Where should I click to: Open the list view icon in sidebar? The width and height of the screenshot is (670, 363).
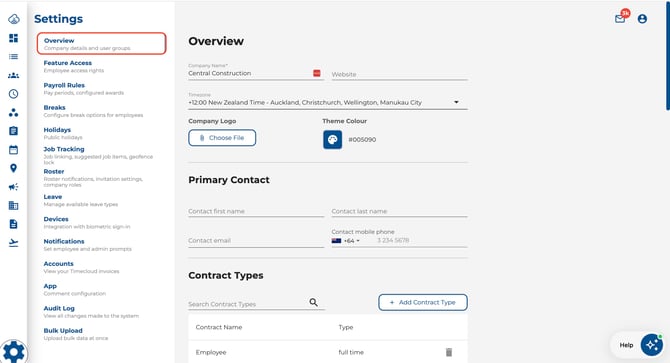(x=14, y=56)
